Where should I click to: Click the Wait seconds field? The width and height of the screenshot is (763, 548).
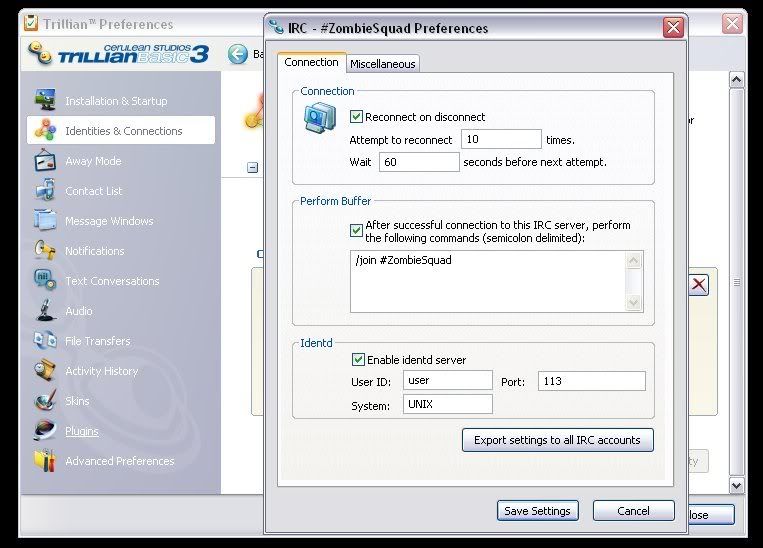419,162
